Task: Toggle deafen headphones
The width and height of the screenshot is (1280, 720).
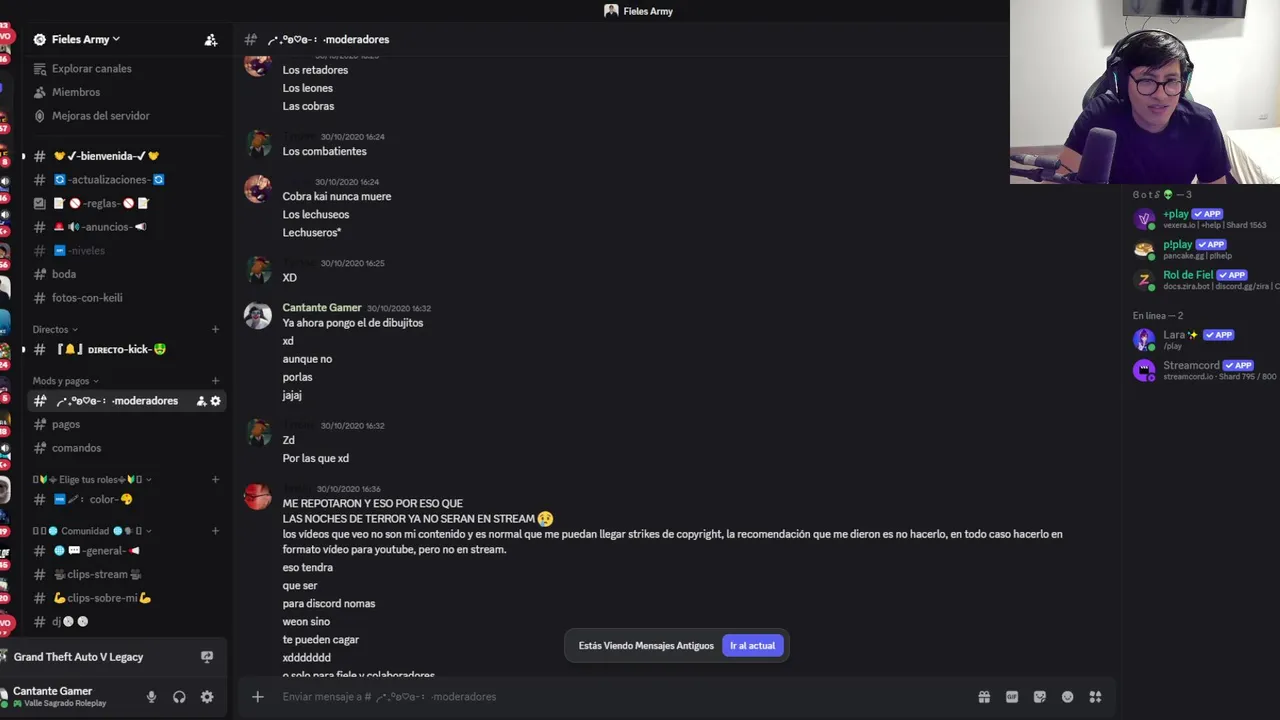Action: point(179,697)
